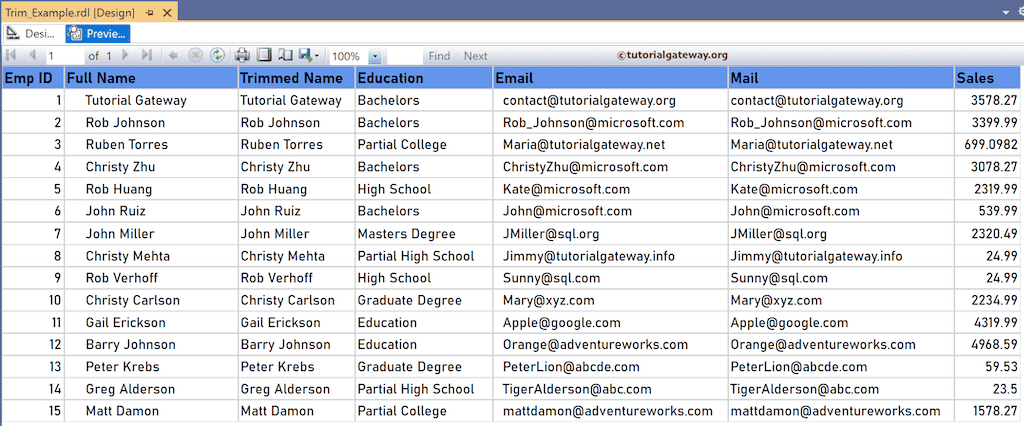The height and width of the screenshot is (426, 1024).
Task: Click the Gail Erickson Trimmed Name cell
Action: click(x=296, y=323)
